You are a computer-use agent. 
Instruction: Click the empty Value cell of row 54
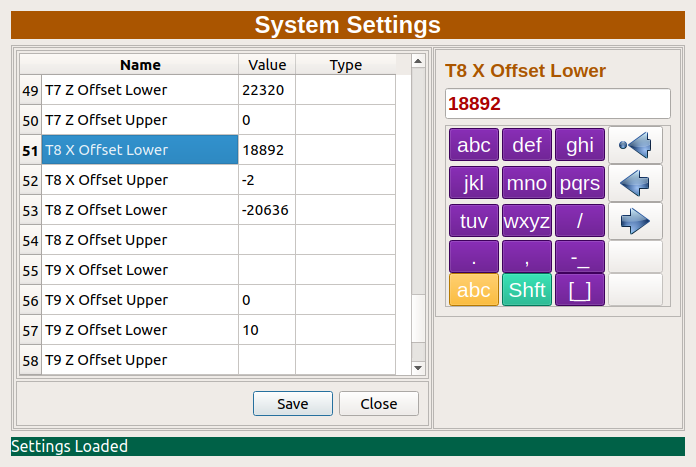tap(267, 240)
